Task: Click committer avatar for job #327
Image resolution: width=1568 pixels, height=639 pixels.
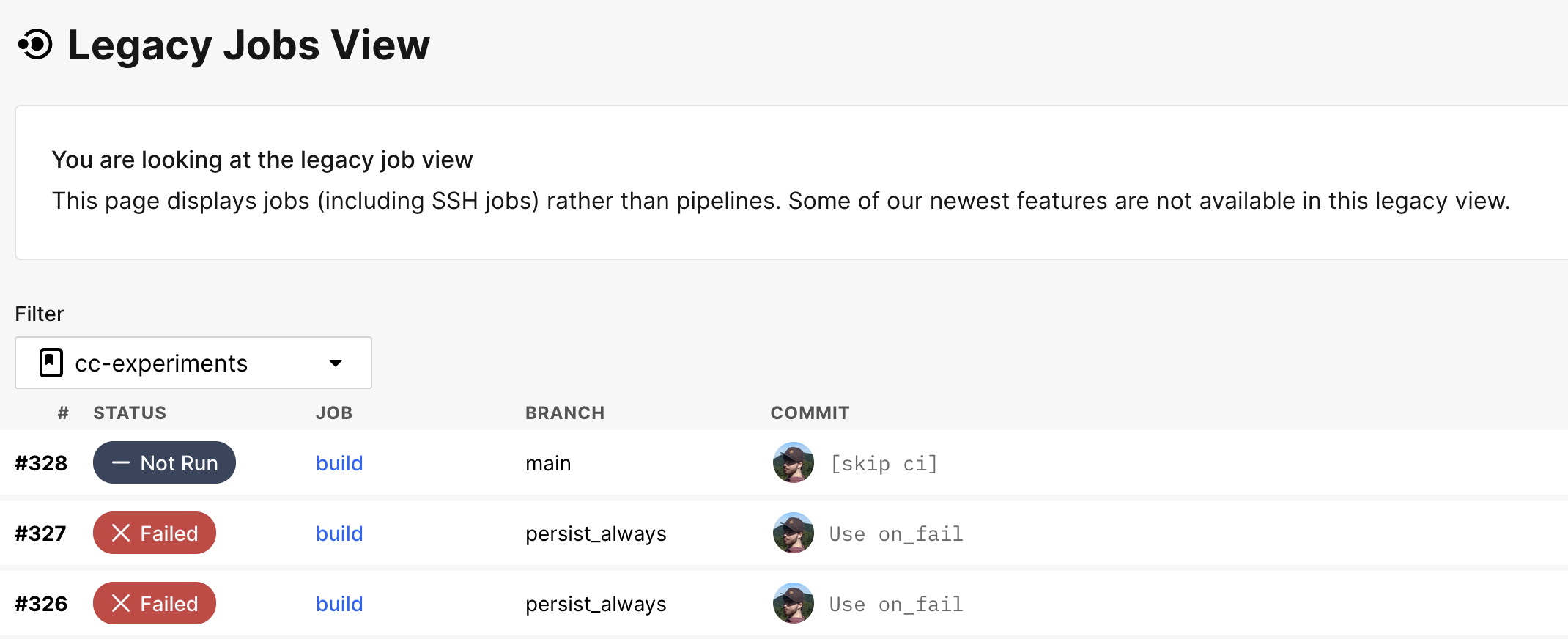Action: click(x=793, y=533)
